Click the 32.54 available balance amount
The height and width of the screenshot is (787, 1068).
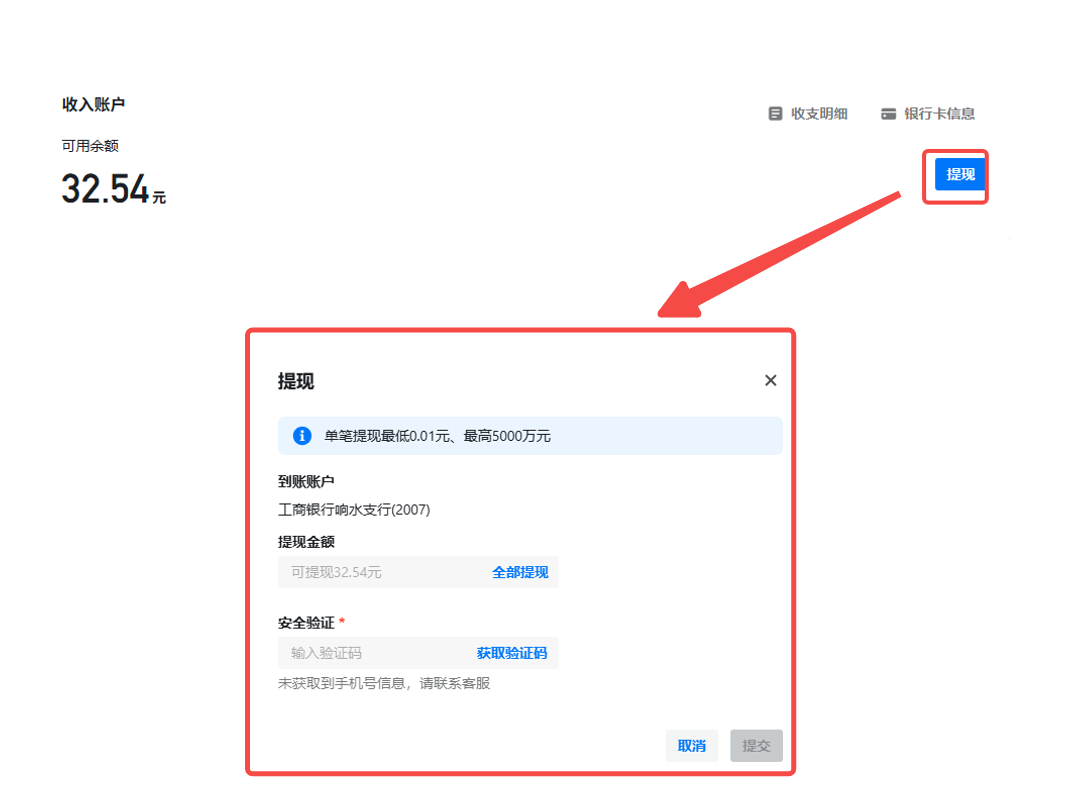coord(106,189)
